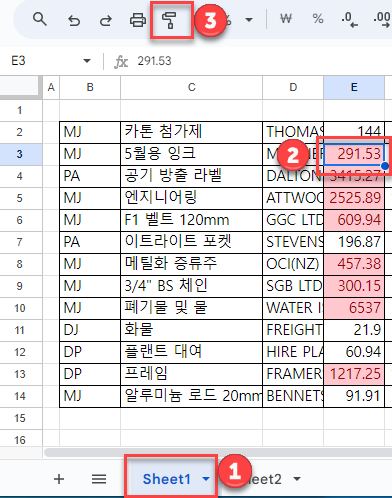Select column C header

[x=191, y=87]
